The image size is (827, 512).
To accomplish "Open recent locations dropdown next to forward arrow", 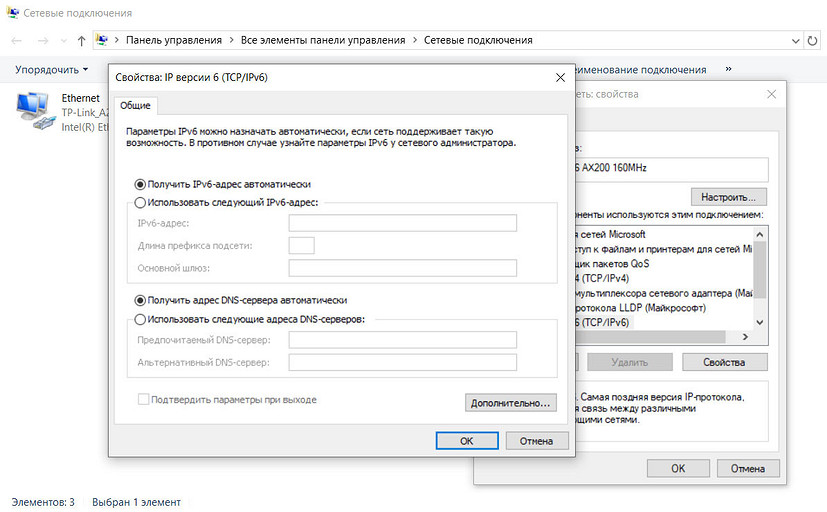I will click(62, 41).
